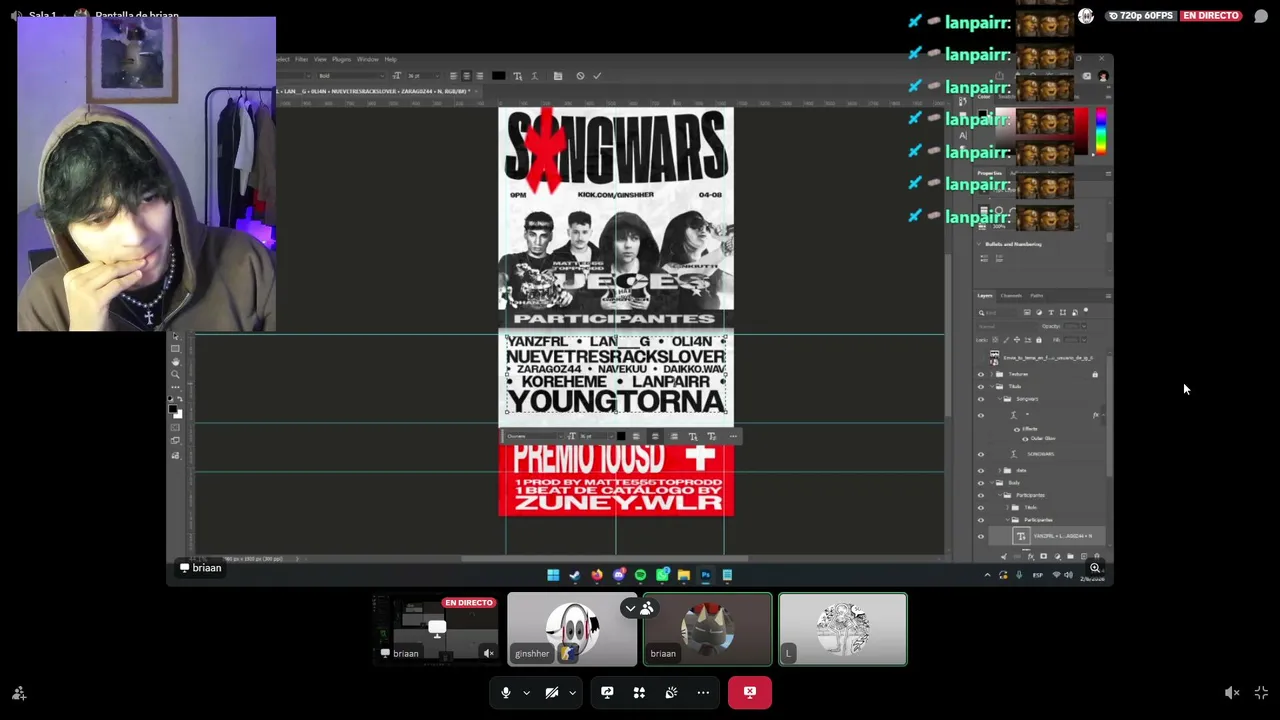
Task: Click the lock all padlock icon
Action: (1038, 340)
